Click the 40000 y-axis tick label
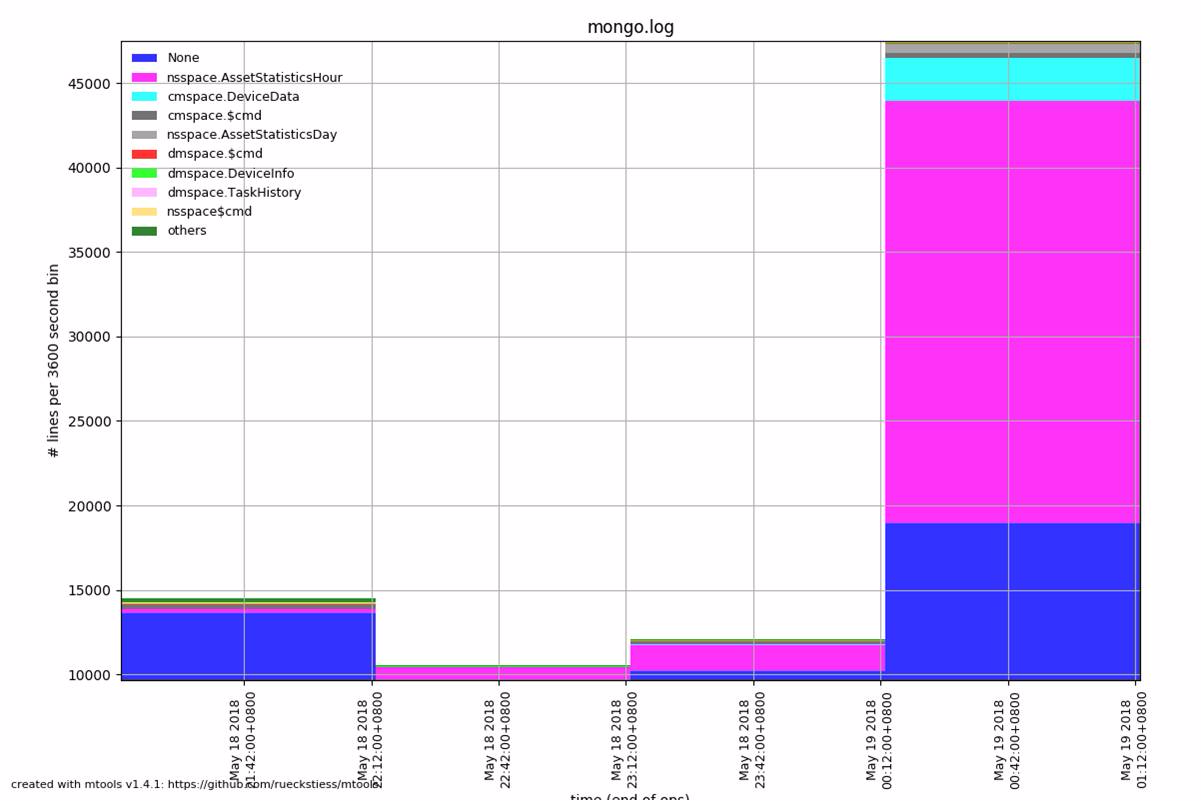Screen dimensions: 1201x801 click(x=89, y=168)
